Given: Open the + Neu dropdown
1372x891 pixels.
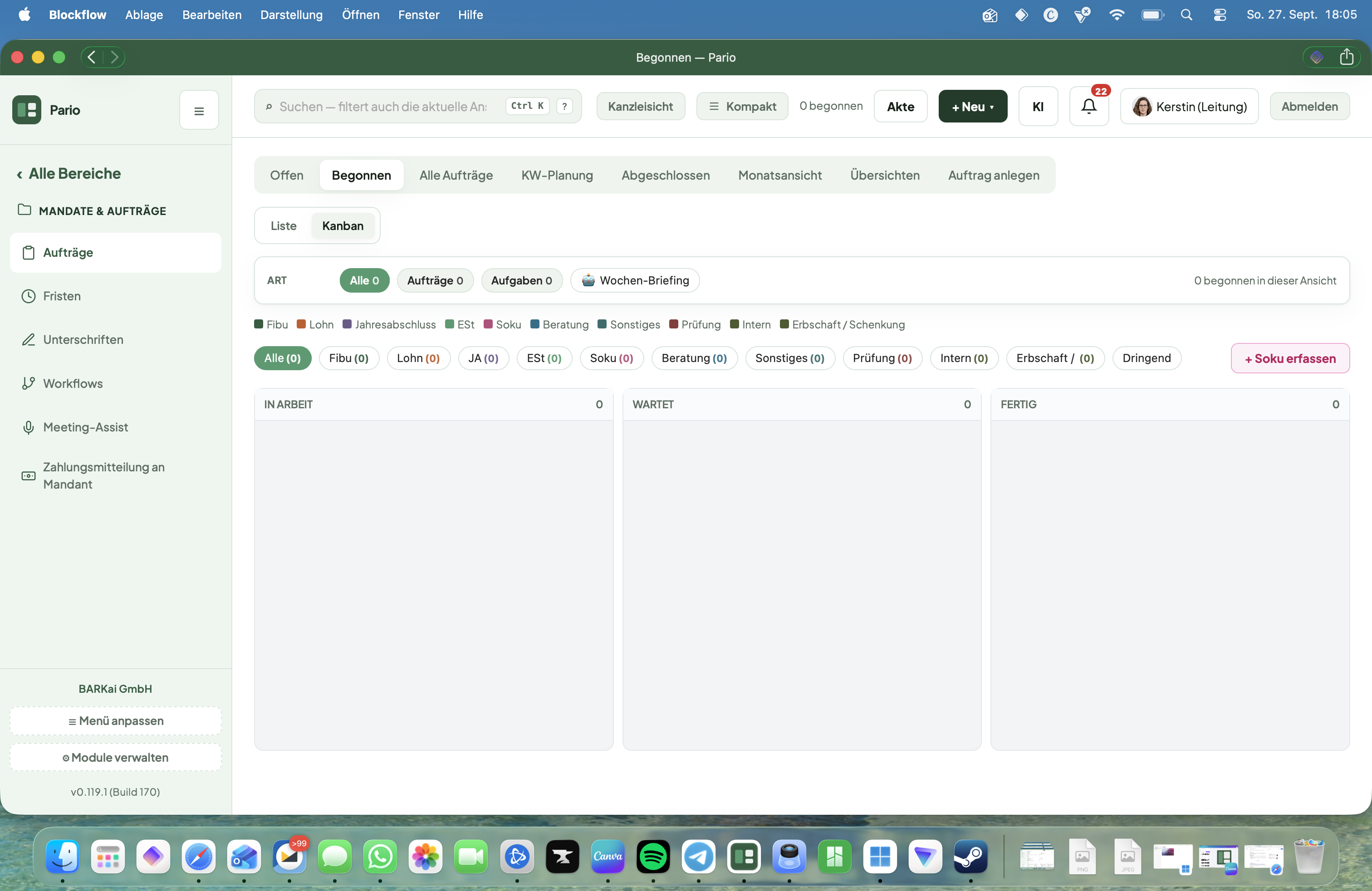Looking at the screenshot, I should 972,106.
